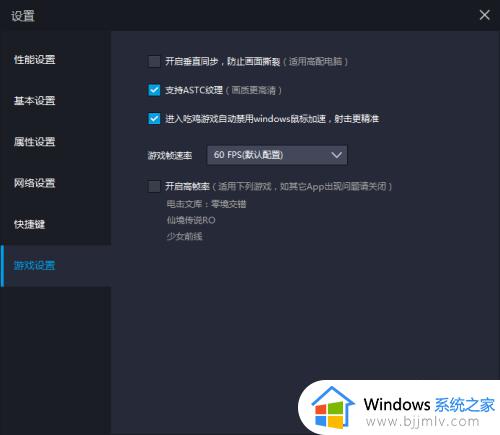This screenshot has height=435, width=500.
Task: Click the 支持ASTC纹理 option label
Action: [223, 90]
